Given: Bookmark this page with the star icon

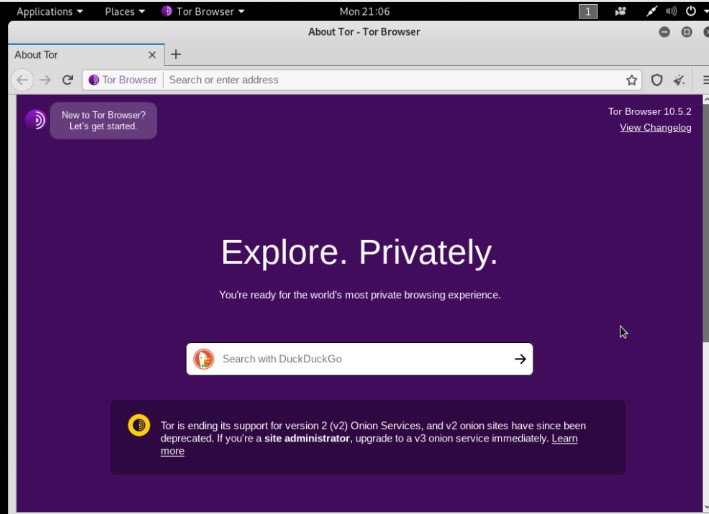Looking at the screenshot, I should click(x=632, y=80).
